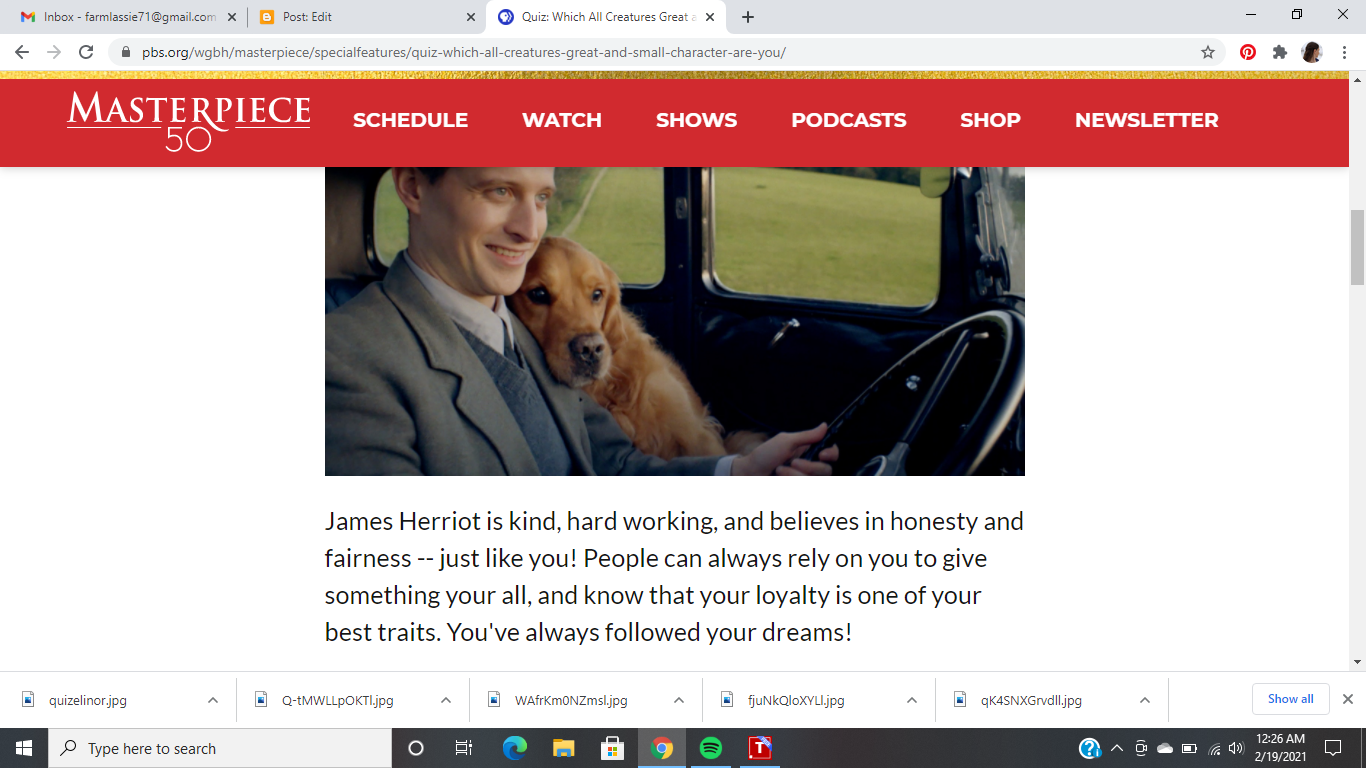Switch to Chrome on the taskbar
This screenshot has width=1366, height=768.
pyautogui.click(x=661, y=748)
